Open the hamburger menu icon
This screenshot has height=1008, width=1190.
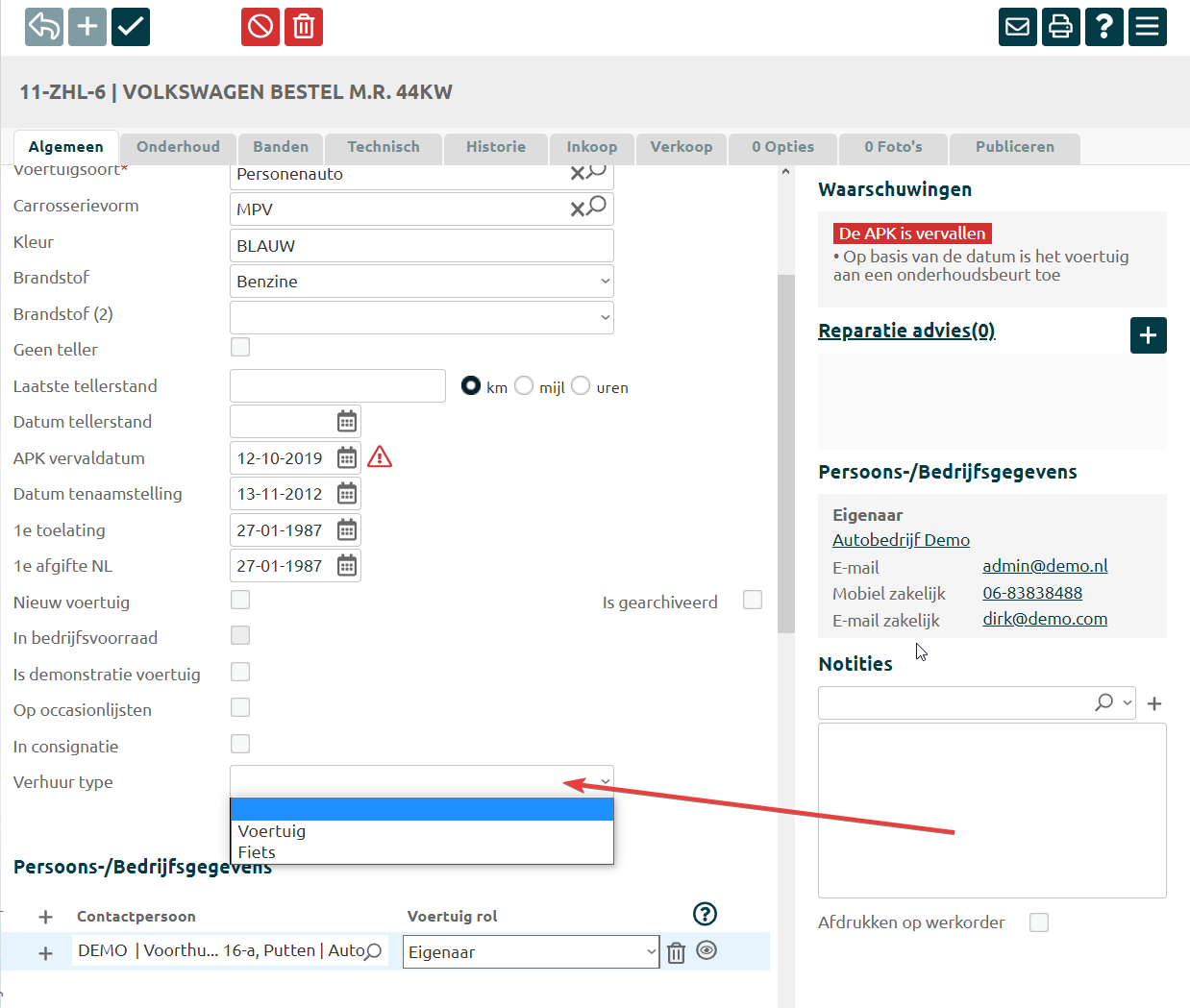1148,27
